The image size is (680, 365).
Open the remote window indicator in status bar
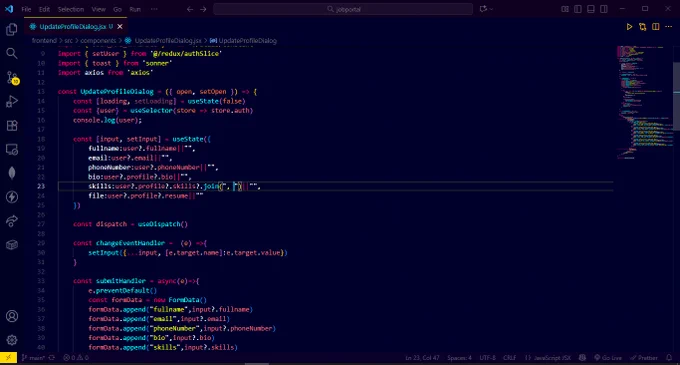click(8, 358)
